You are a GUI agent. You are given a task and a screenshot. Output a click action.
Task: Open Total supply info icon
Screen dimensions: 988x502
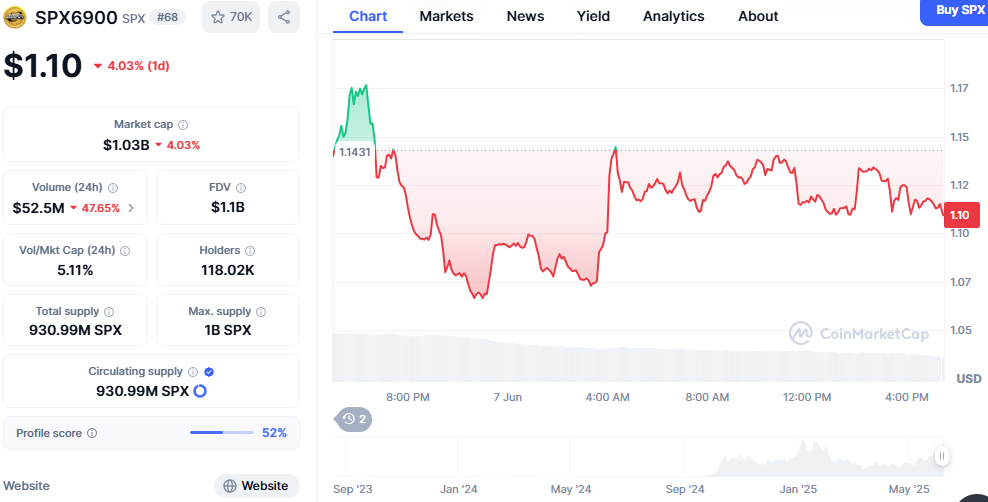109,312
